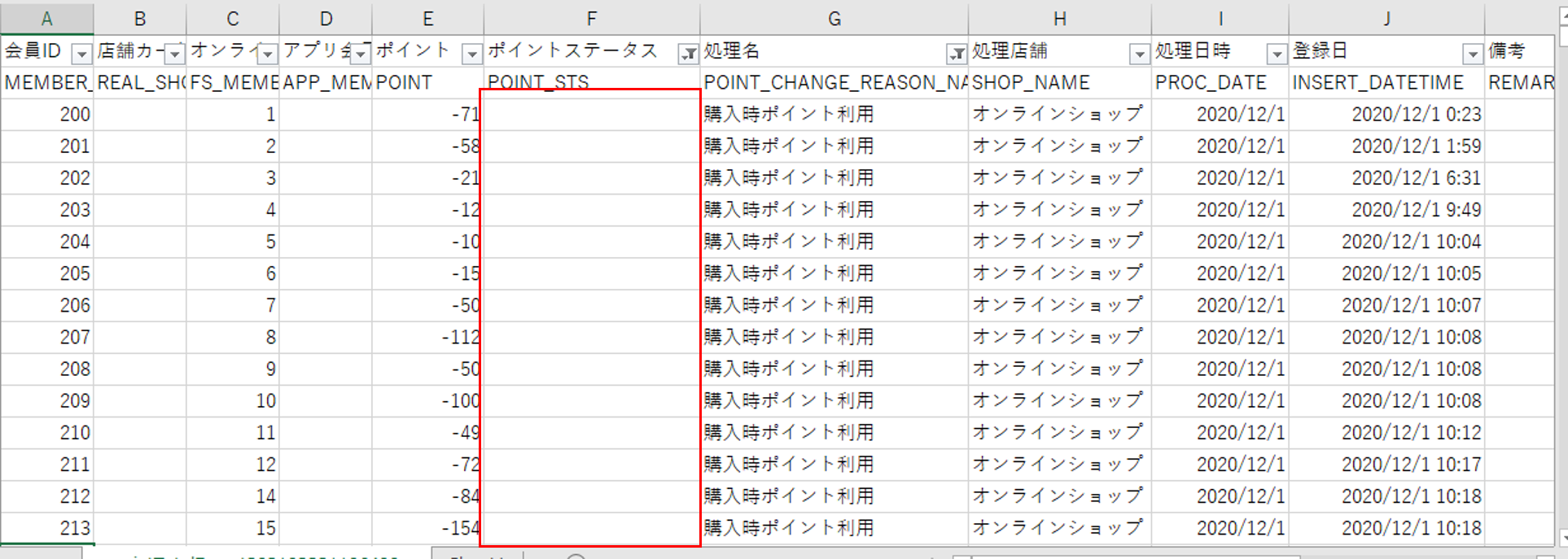Select column A header
1568x559 pixels.
tap(46, 19)
